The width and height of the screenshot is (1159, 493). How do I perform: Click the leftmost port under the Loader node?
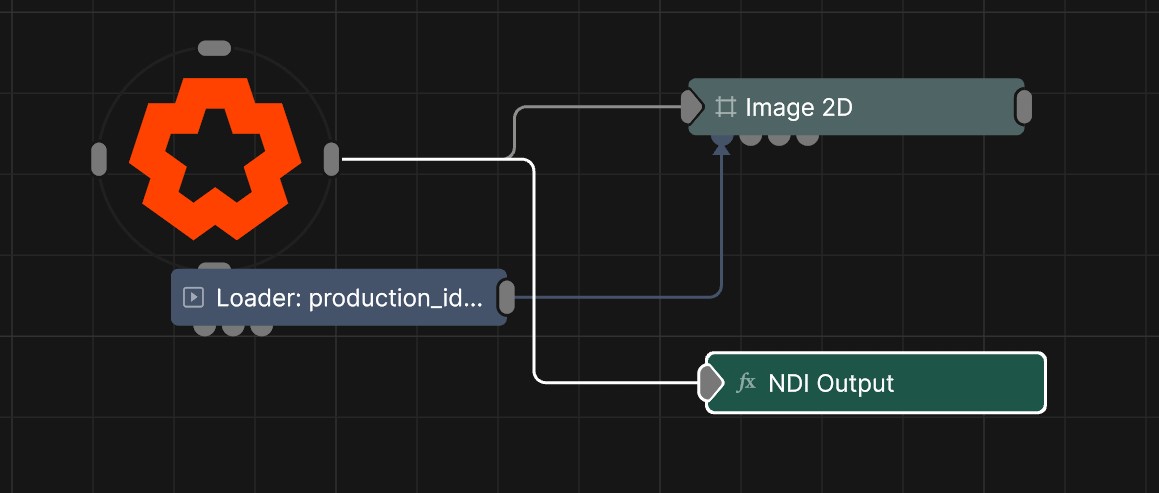tap(204, 329)
